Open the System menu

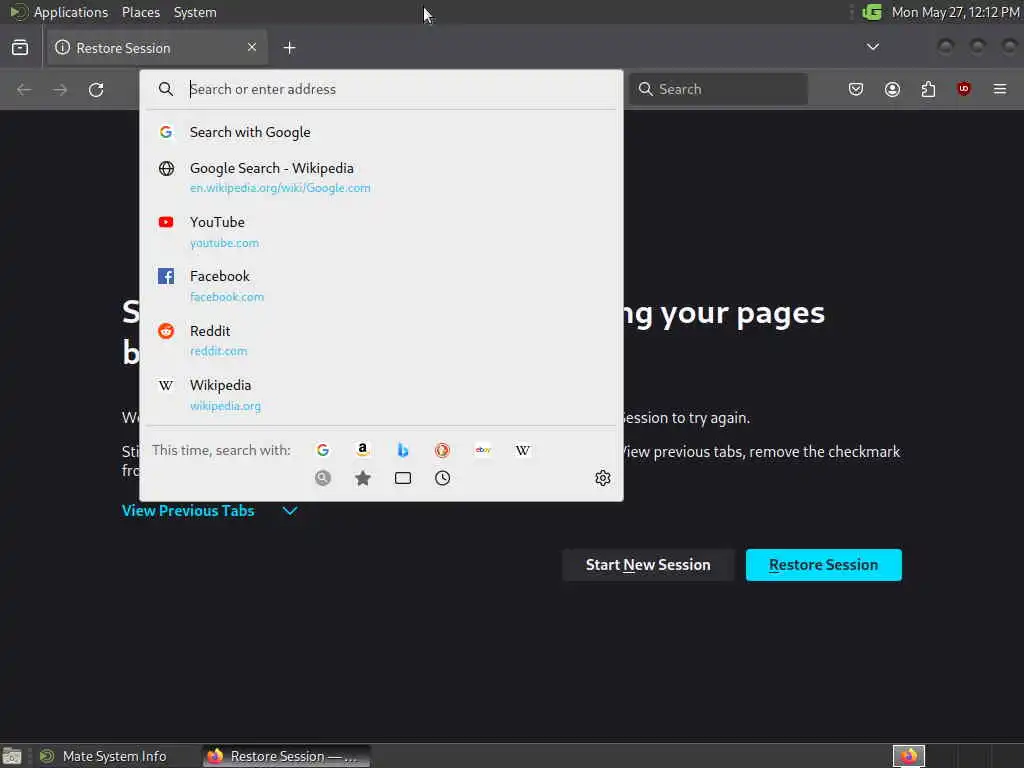(195, 12)
